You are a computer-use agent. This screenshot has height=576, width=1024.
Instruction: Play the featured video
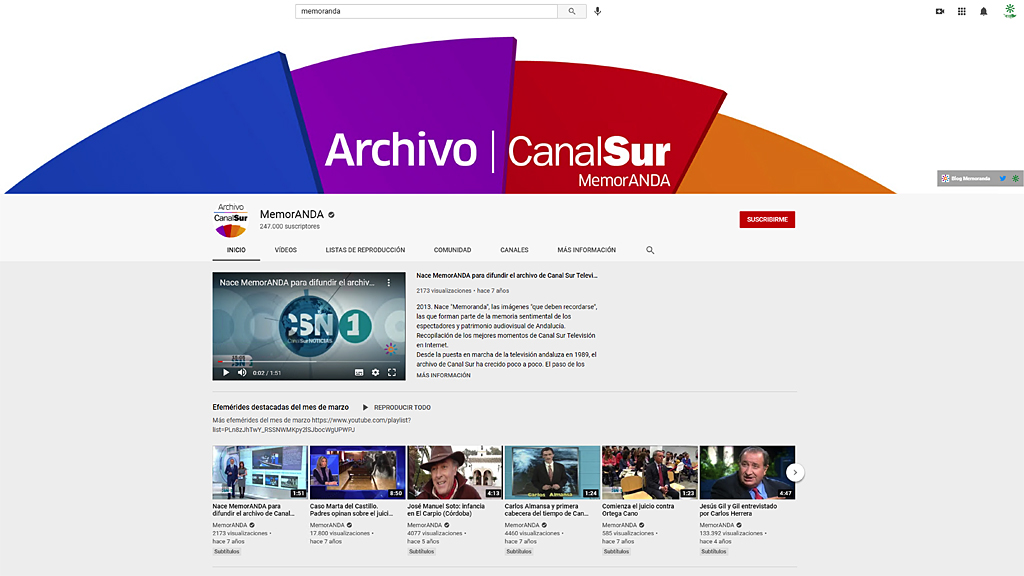coord(226,372)
